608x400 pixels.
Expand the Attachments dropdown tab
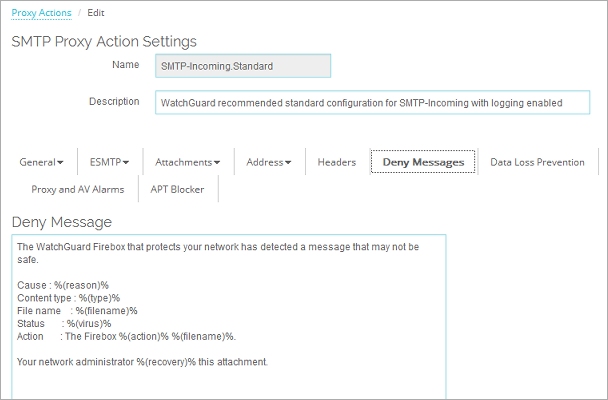click(187, 162)
